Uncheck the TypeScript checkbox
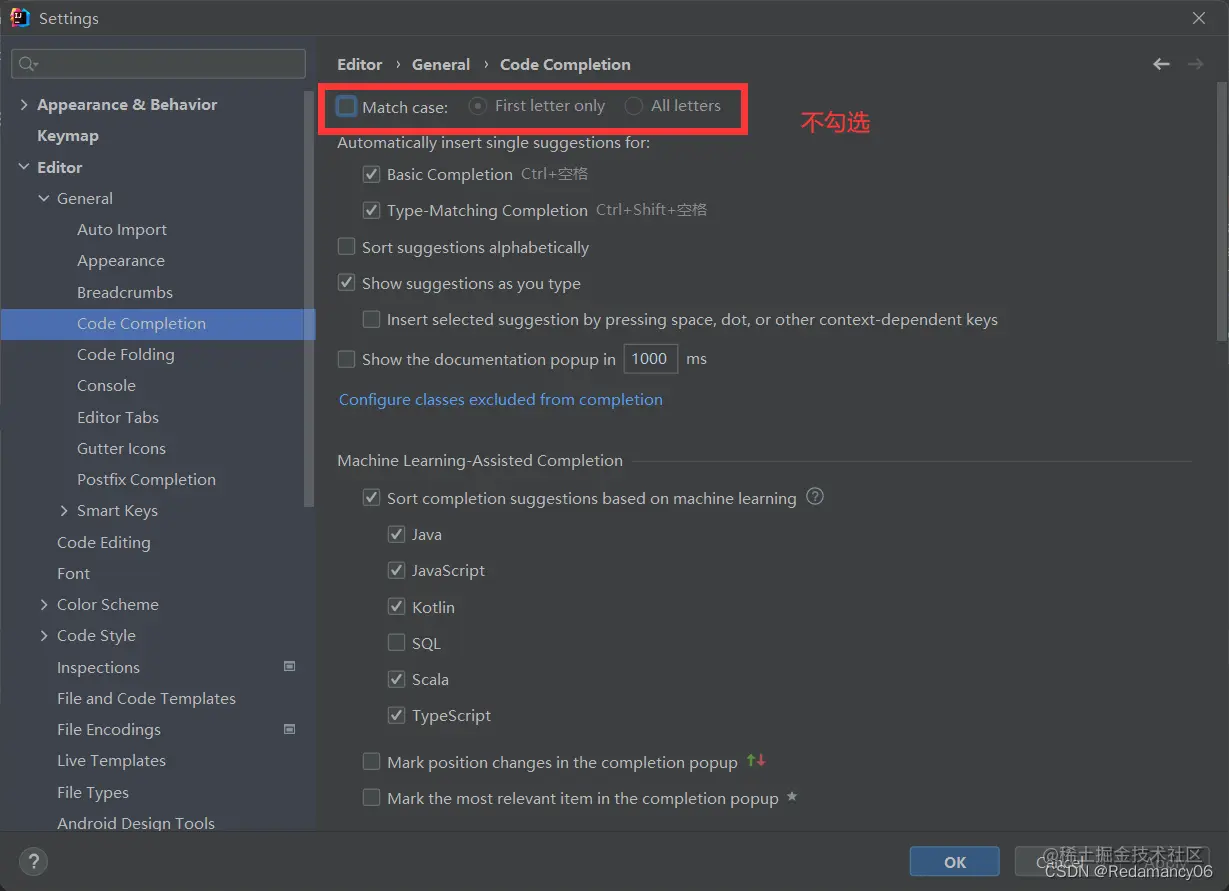 [396, 715]
